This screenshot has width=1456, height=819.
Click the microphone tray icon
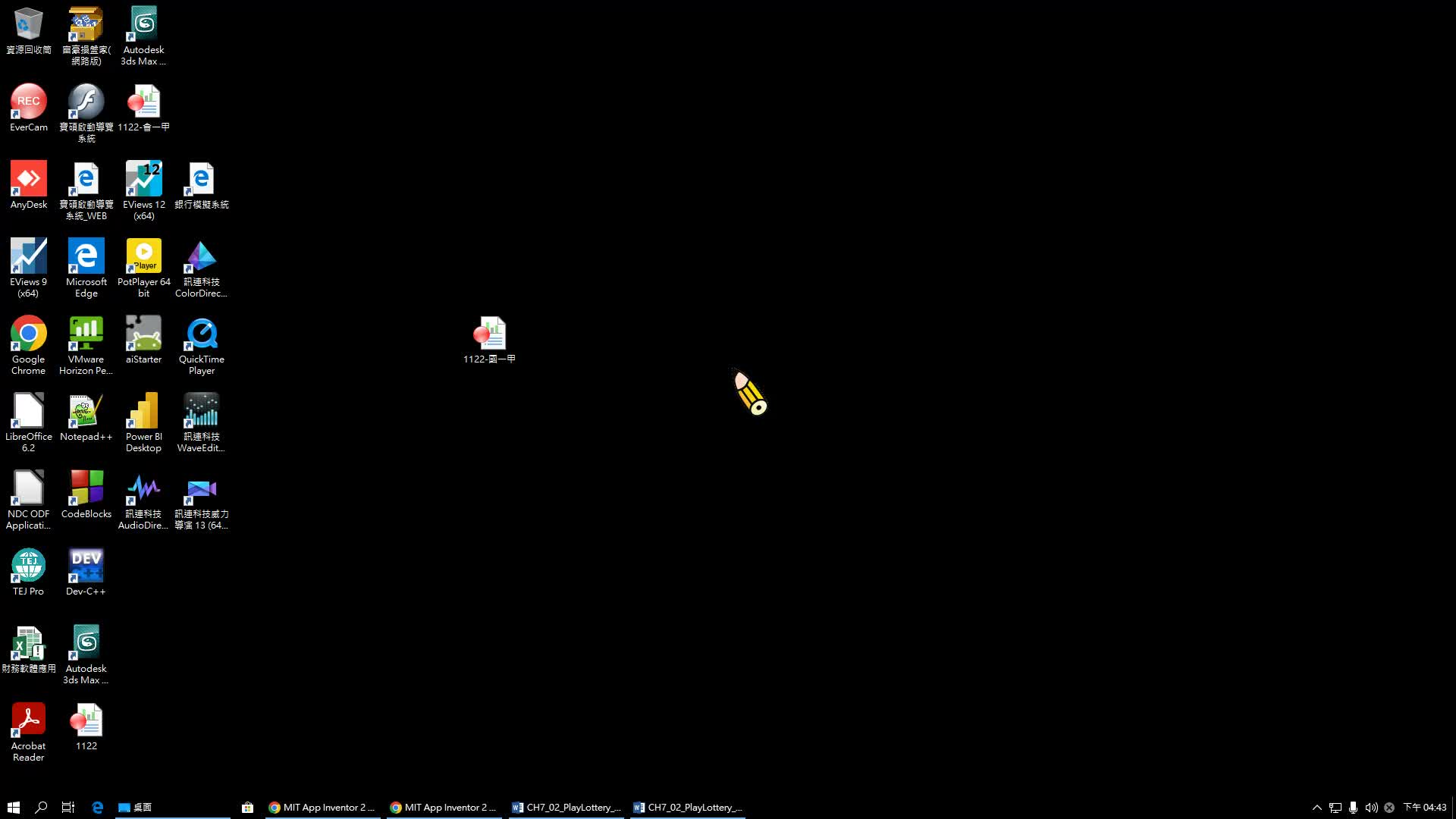tap(1353, 808)
